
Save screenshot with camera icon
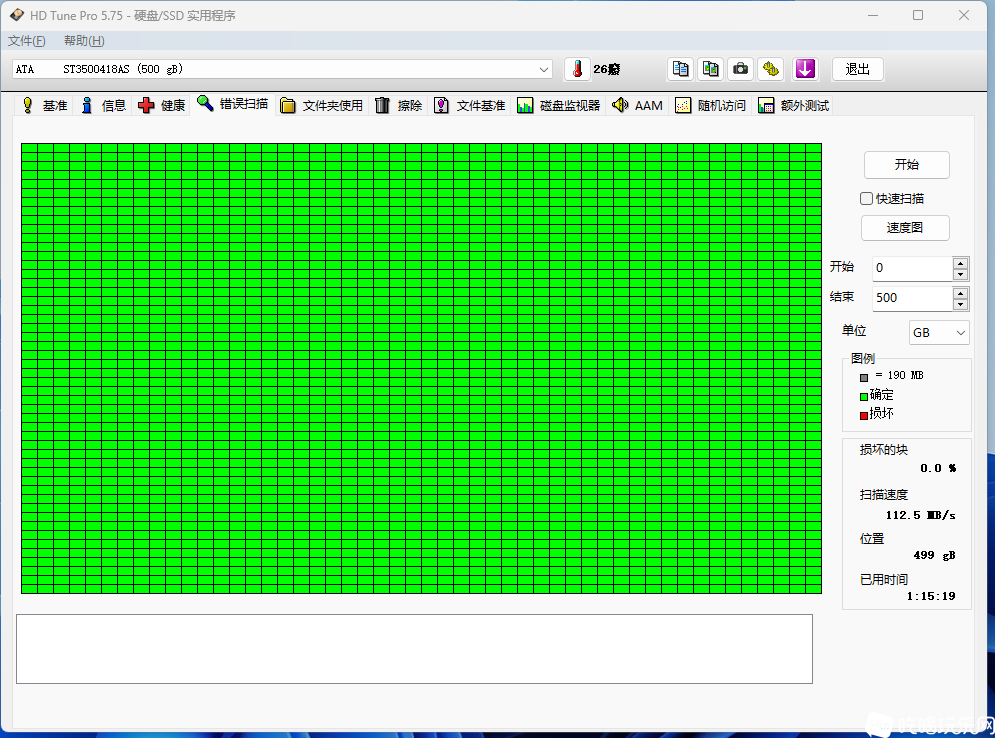click(x=741, y=69)
